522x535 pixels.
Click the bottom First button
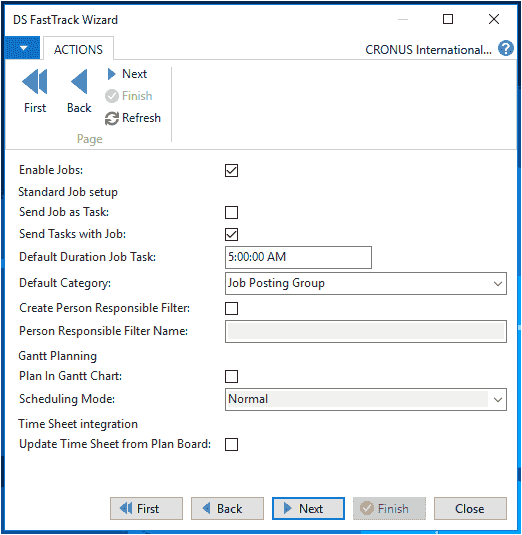point(146,508)
